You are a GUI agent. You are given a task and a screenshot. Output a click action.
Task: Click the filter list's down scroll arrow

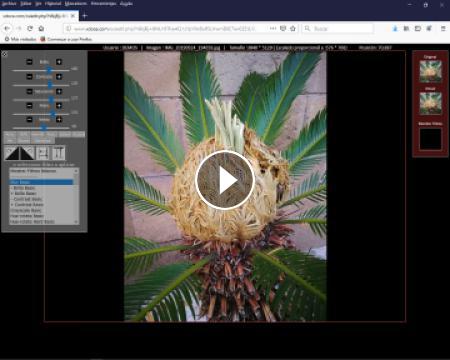76,221
